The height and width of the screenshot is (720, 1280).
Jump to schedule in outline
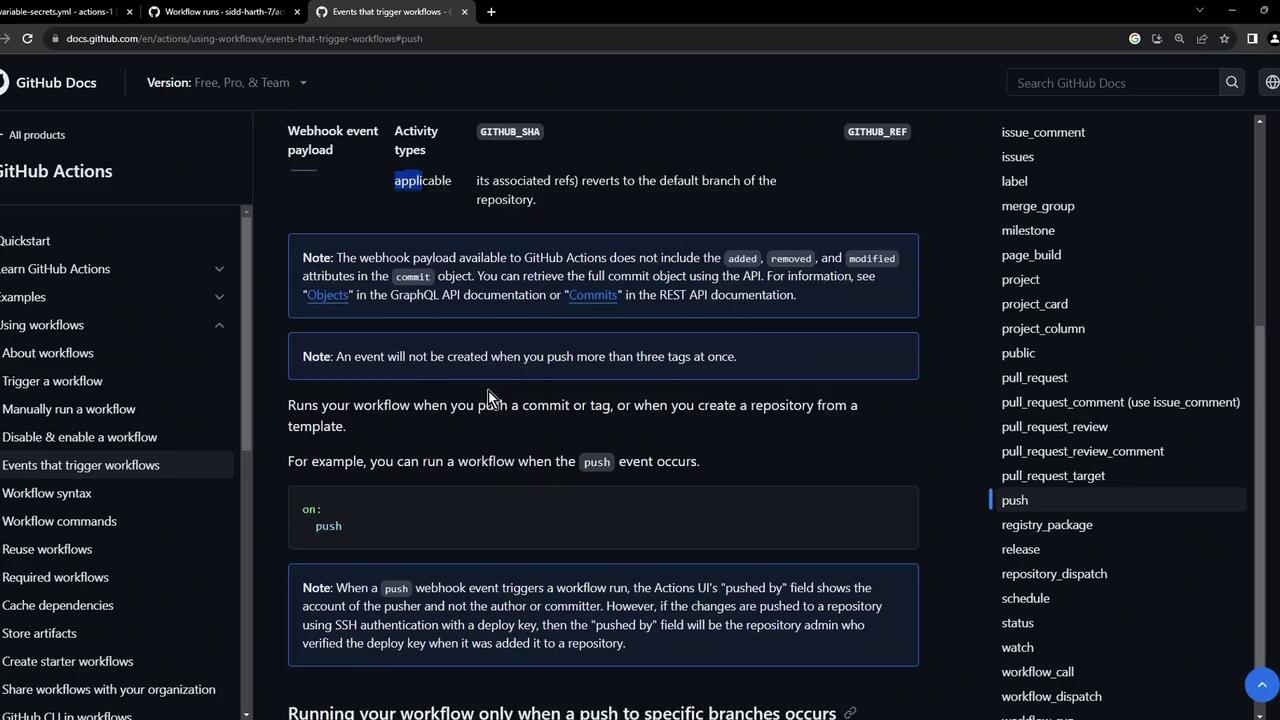click(1026, 598)
